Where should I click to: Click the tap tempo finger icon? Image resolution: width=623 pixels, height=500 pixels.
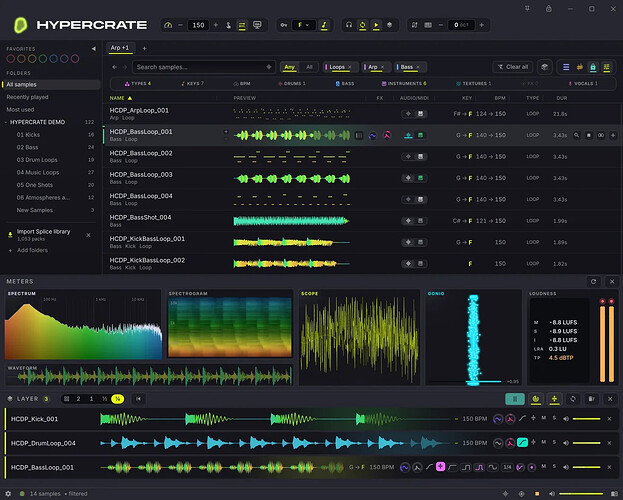pyautogui.click(x=228, y=25)
